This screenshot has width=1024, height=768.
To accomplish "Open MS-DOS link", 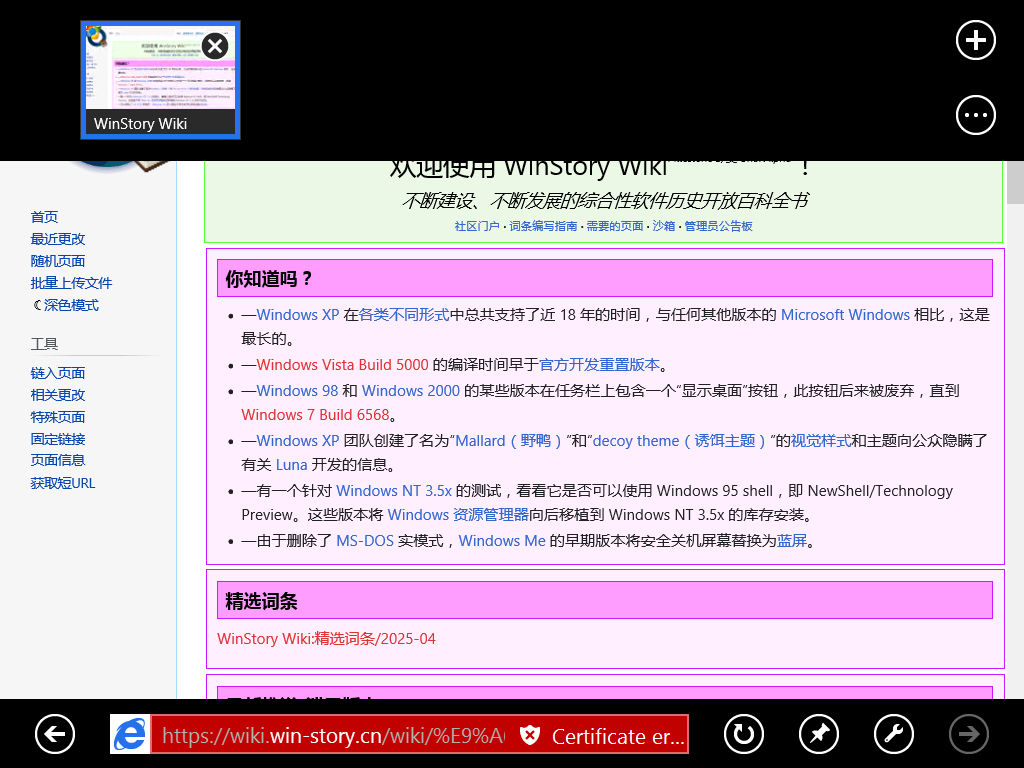I will (x=365, y=541).
